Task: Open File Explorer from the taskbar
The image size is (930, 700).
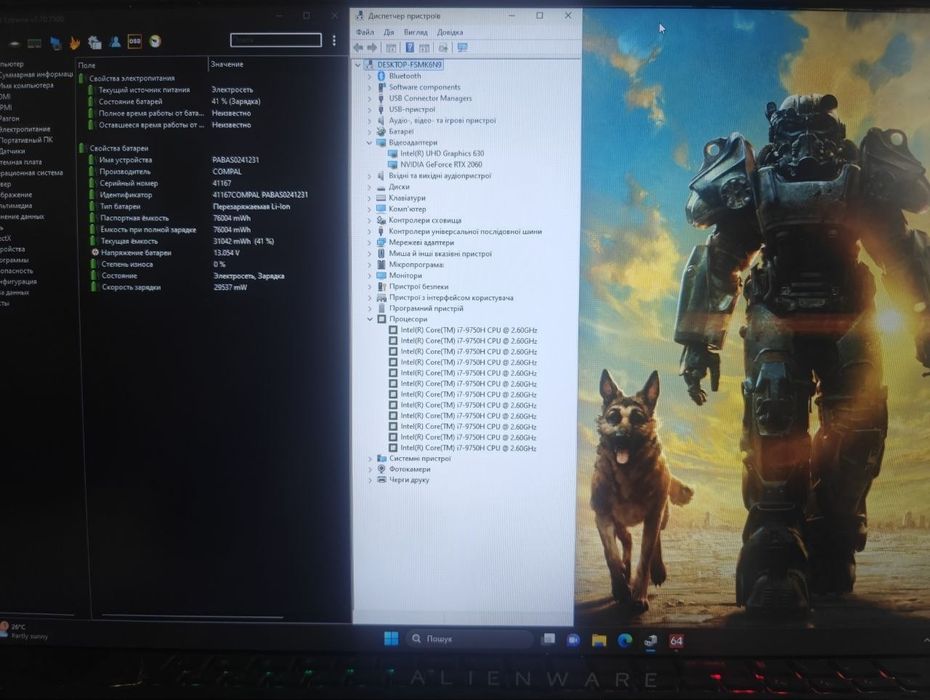Action: pos(599,640)
